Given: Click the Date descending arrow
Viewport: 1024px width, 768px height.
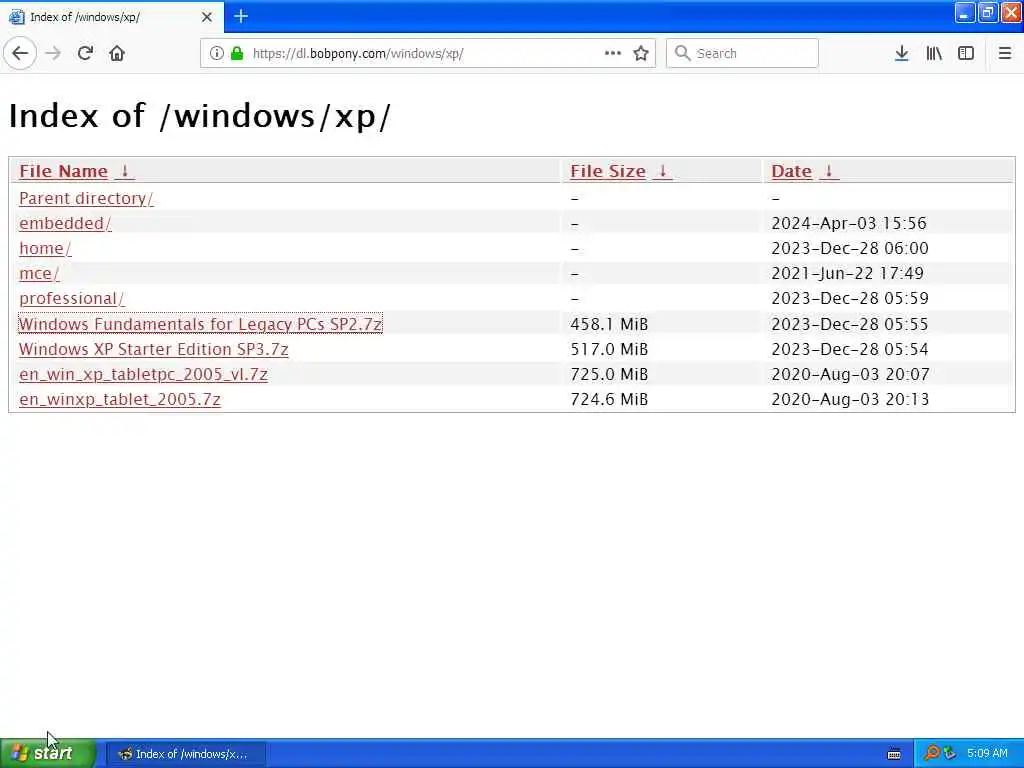Looking at the screenshot, I should tap(829, 171).
